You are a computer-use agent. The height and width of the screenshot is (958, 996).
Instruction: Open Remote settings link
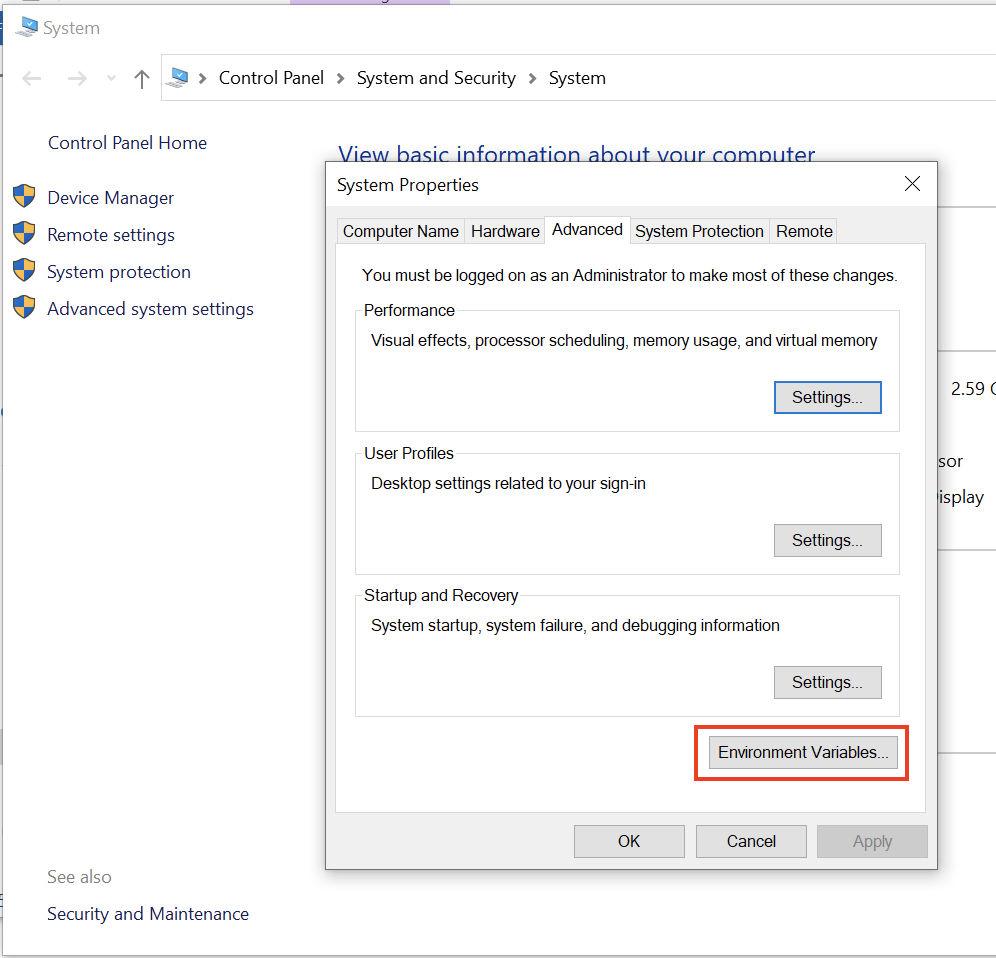click(x=111, y=235)
